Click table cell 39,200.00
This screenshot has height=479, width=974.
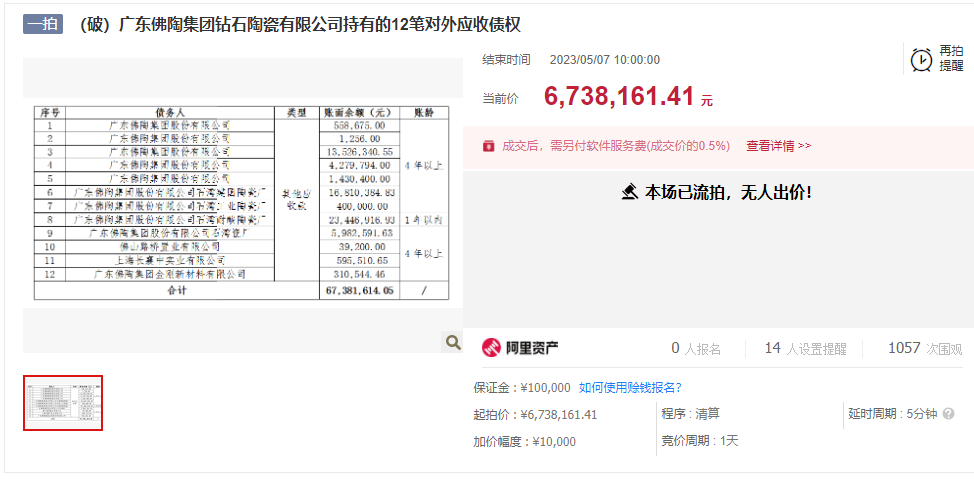tap(359, 247)
